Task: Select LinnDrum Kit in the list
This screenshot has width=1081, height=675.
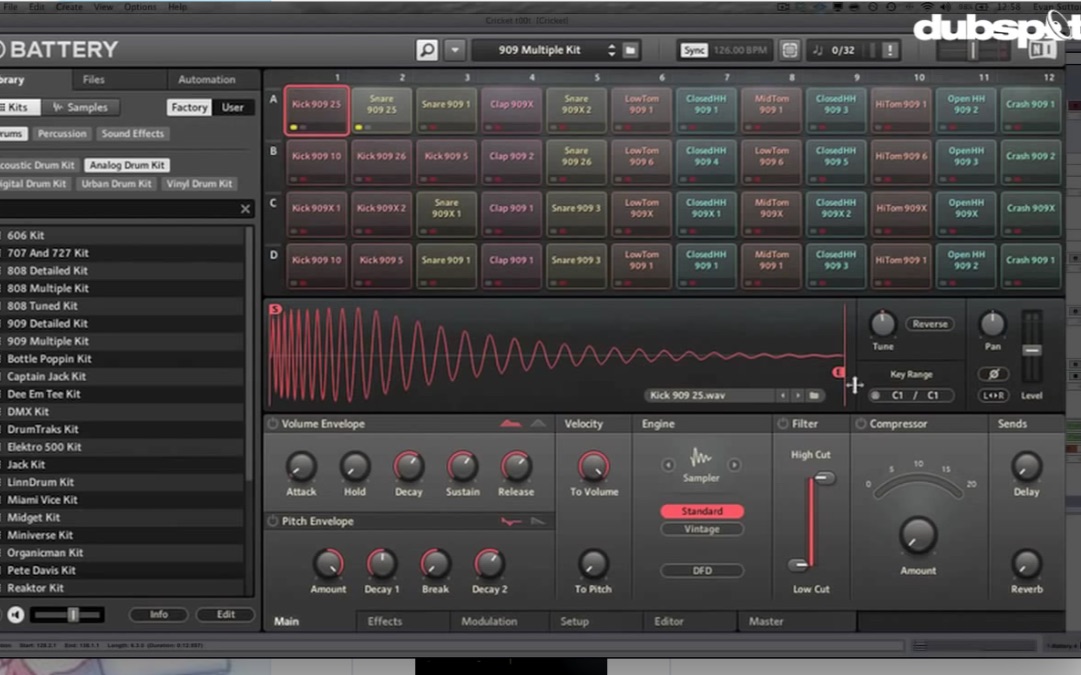Action: coord(123,483)
